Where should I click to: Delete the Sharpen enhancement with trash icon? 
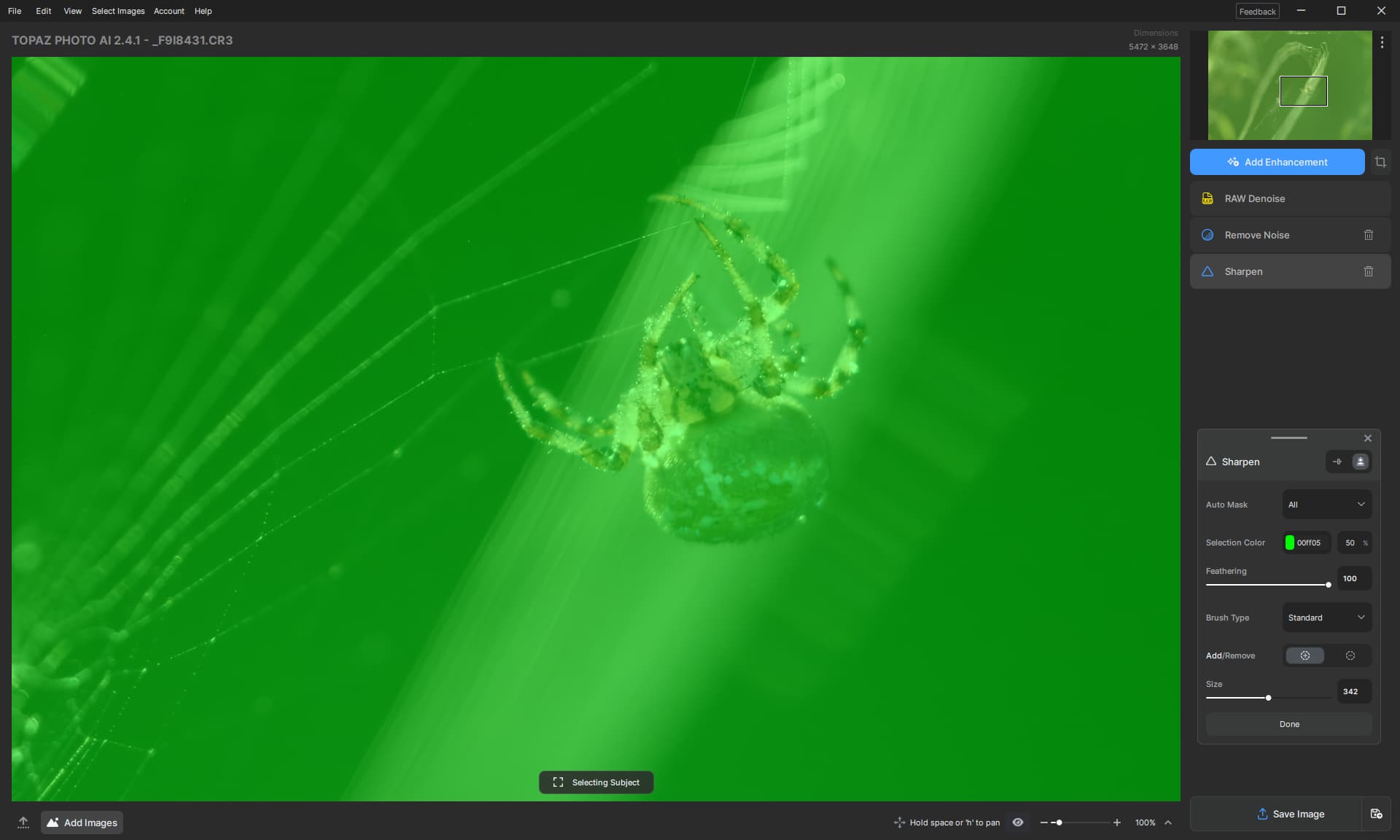point(1368,271)
